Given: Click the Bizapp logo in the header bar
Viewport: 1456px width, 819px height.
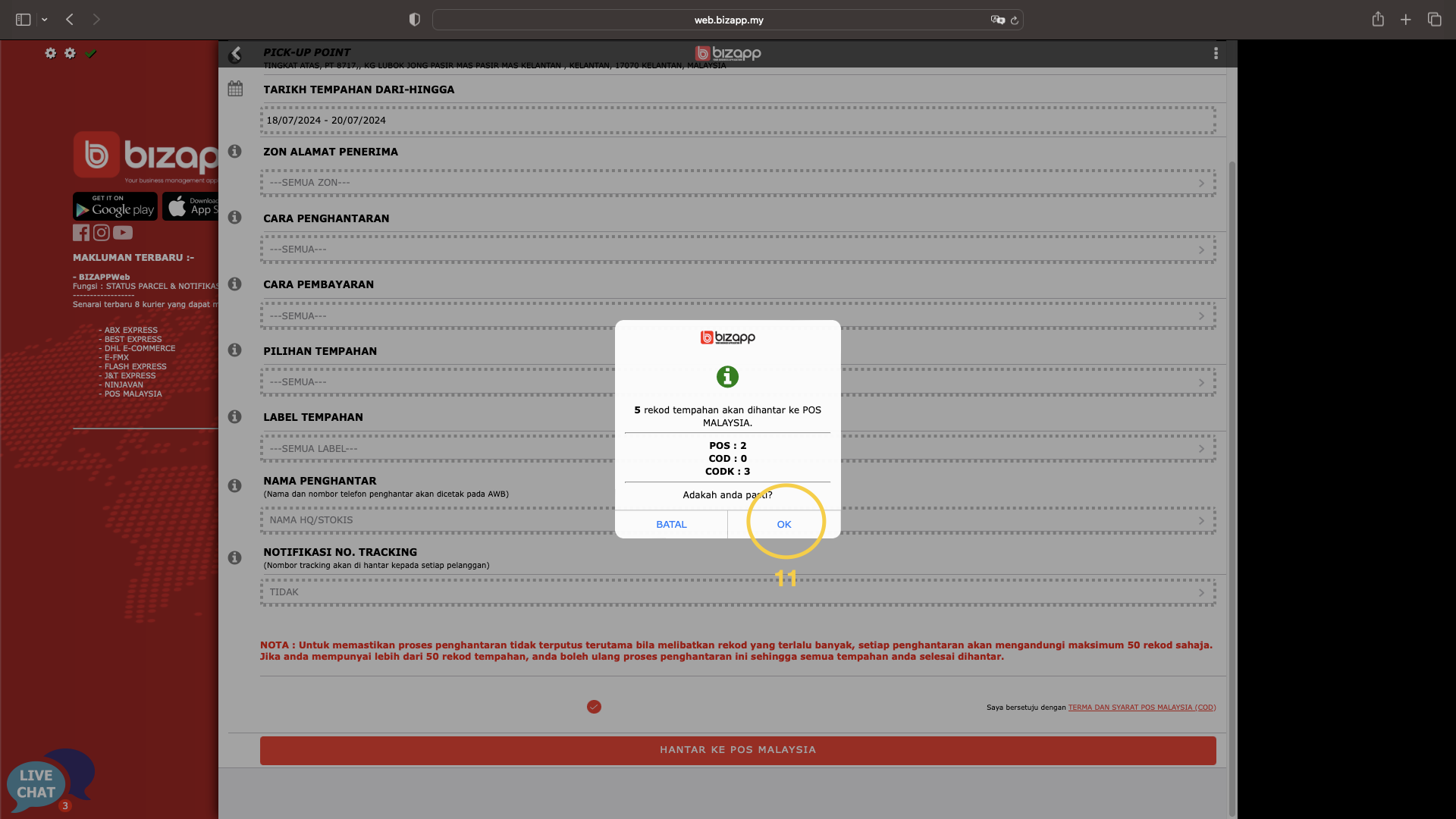Looking at the screenshot, I should pyautogui.click(x=728, y=53).
